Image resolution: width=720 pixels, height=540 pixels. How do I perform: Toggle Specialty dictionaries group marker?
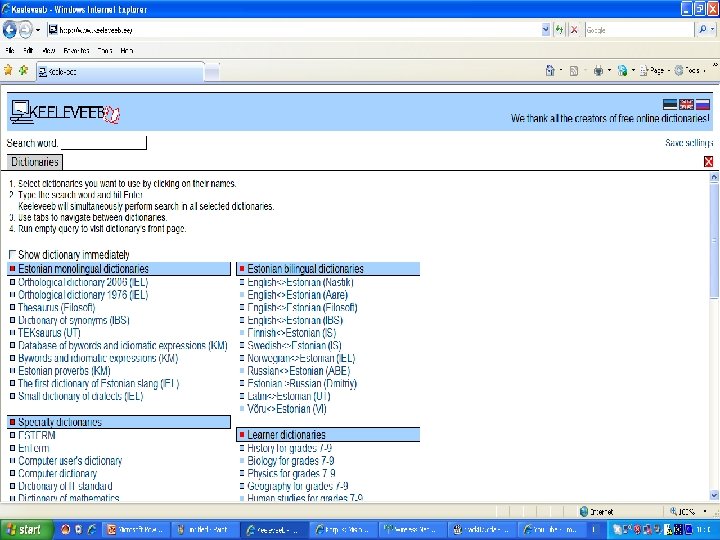(x=12, y=422)
